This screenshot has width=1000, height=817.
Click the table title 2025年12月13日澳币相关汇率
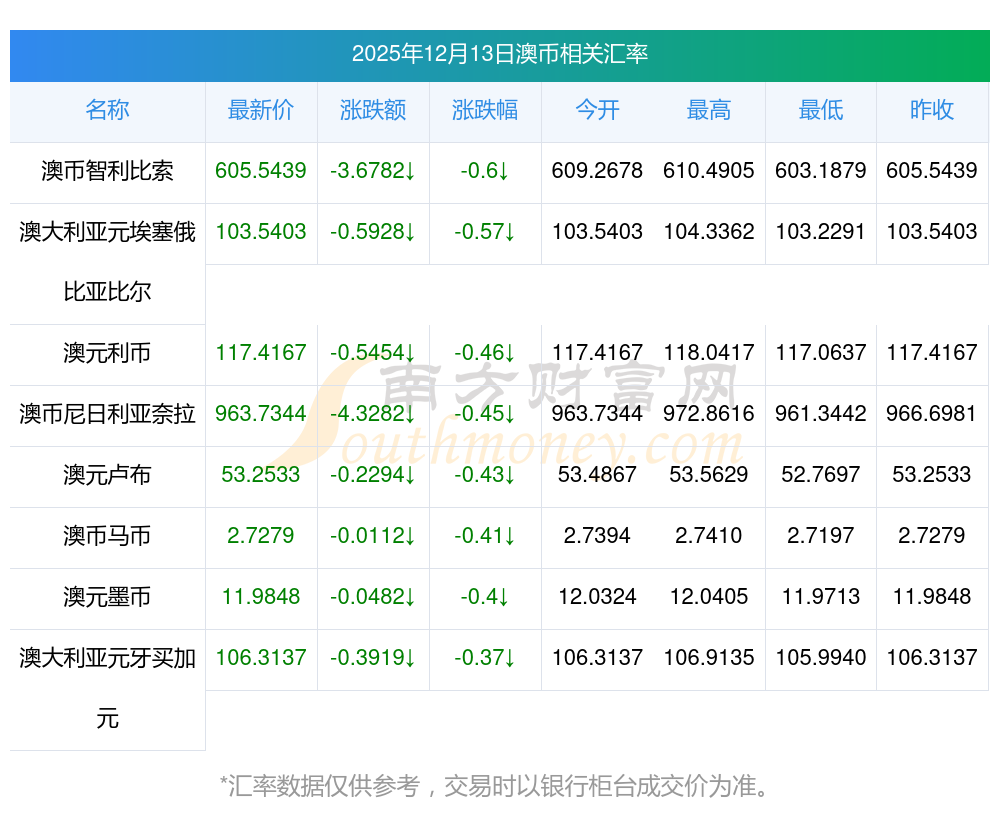(x=500, y=54)
